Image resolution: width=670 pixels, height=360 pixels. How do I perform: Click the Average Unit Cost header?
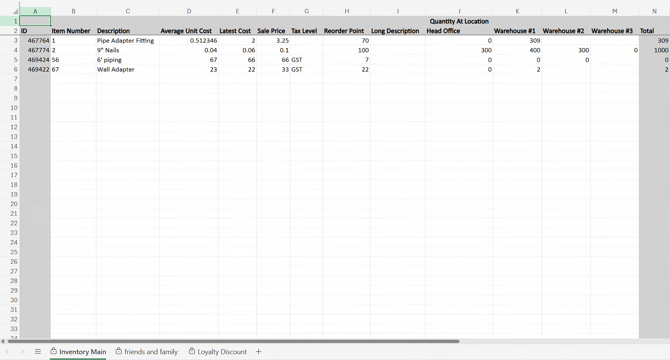point(189,31)
